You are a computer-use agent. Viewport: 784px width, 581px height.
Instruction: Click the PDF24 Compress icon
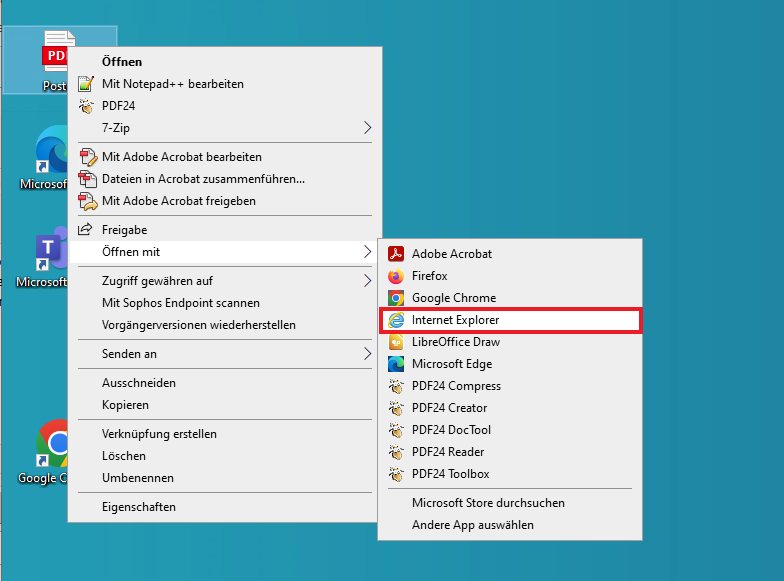[x=396, y=386]
